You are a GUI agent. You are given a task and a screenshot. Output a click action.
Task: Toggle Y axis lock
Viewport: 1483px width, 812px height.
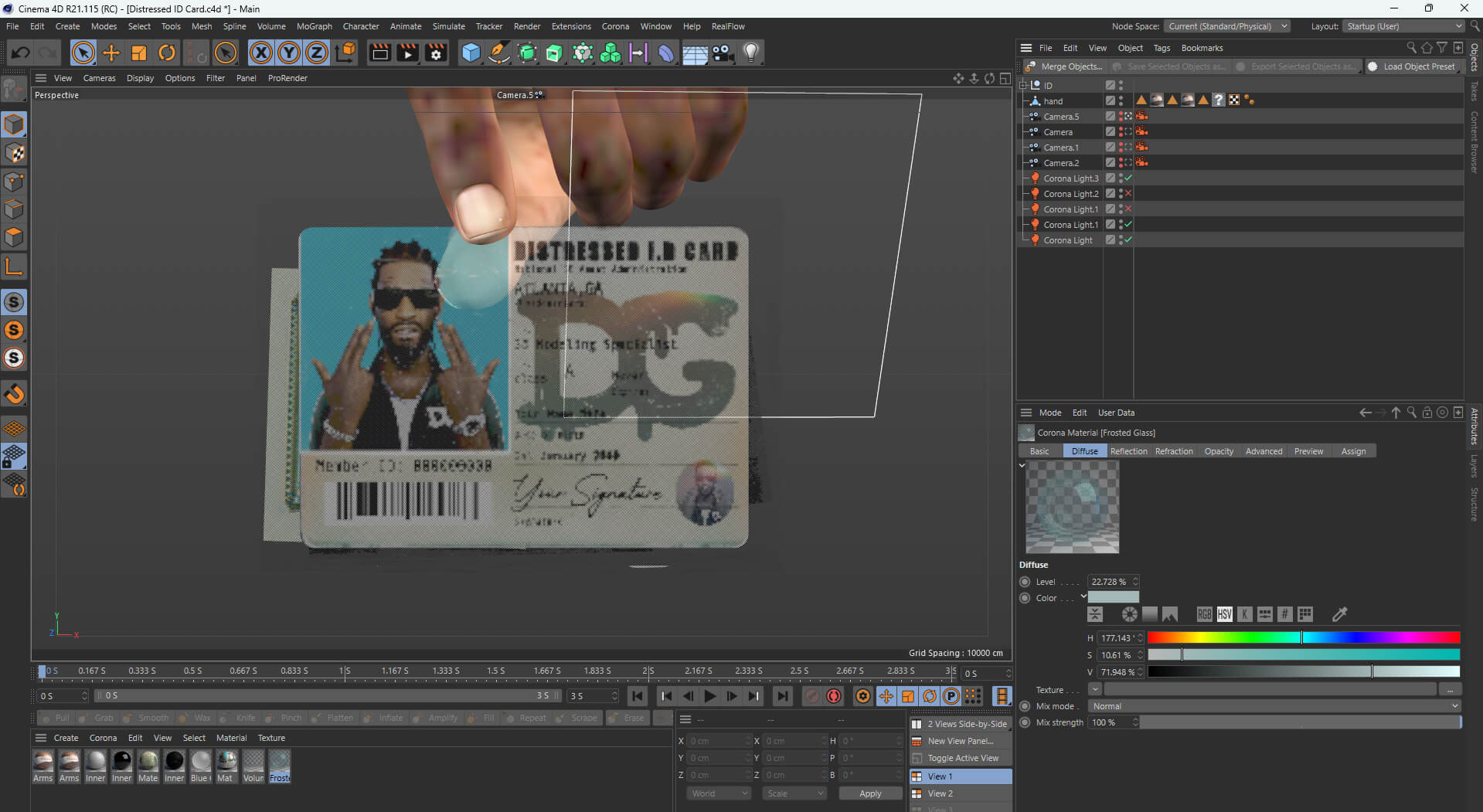pos(289,53)
